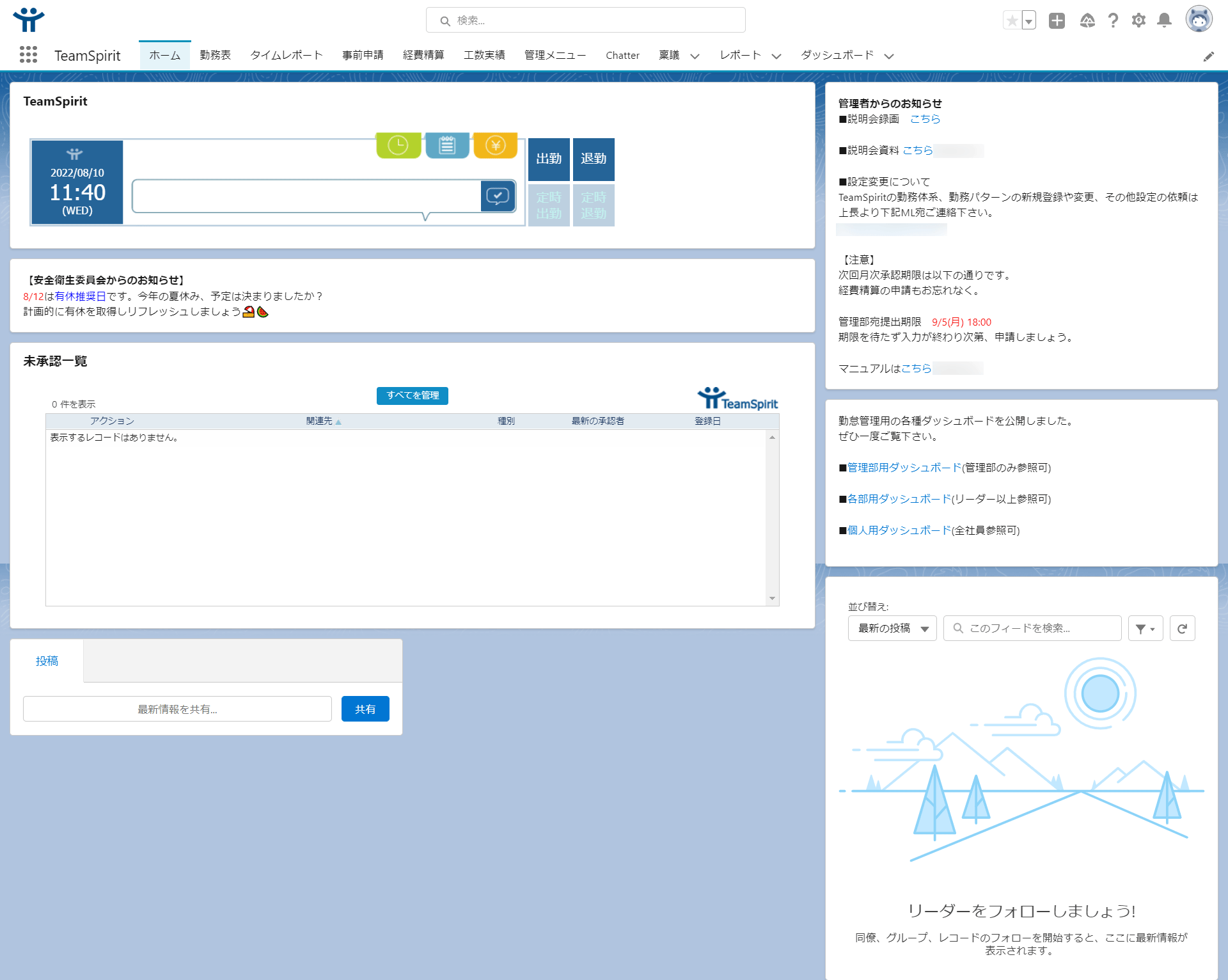Open the global actions plus icon
This screenshot has height=980, width=1228.
click(x=1057, y=20)
